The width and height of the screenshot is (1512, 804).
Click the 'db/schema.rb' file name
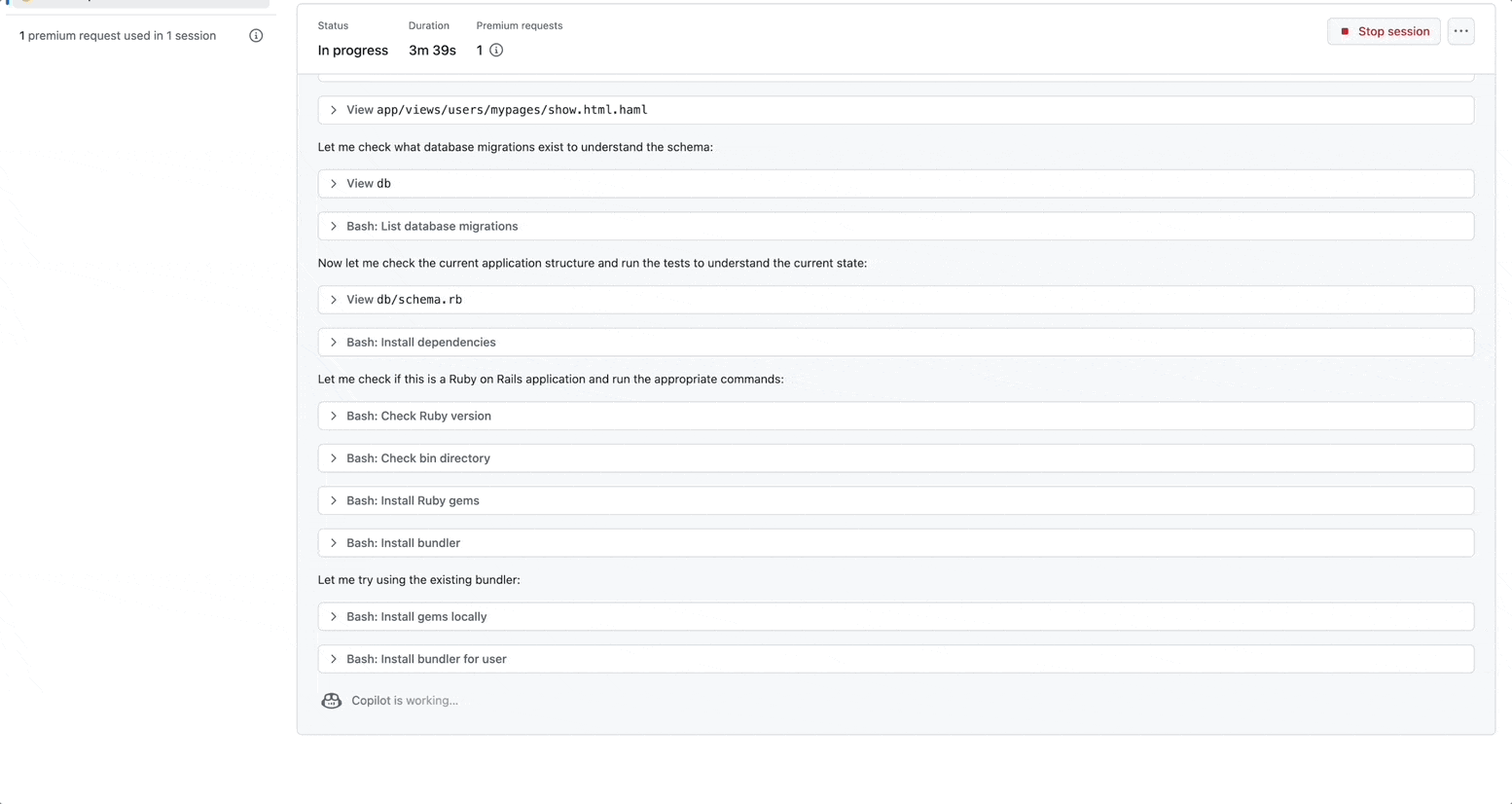pos(419,300)
